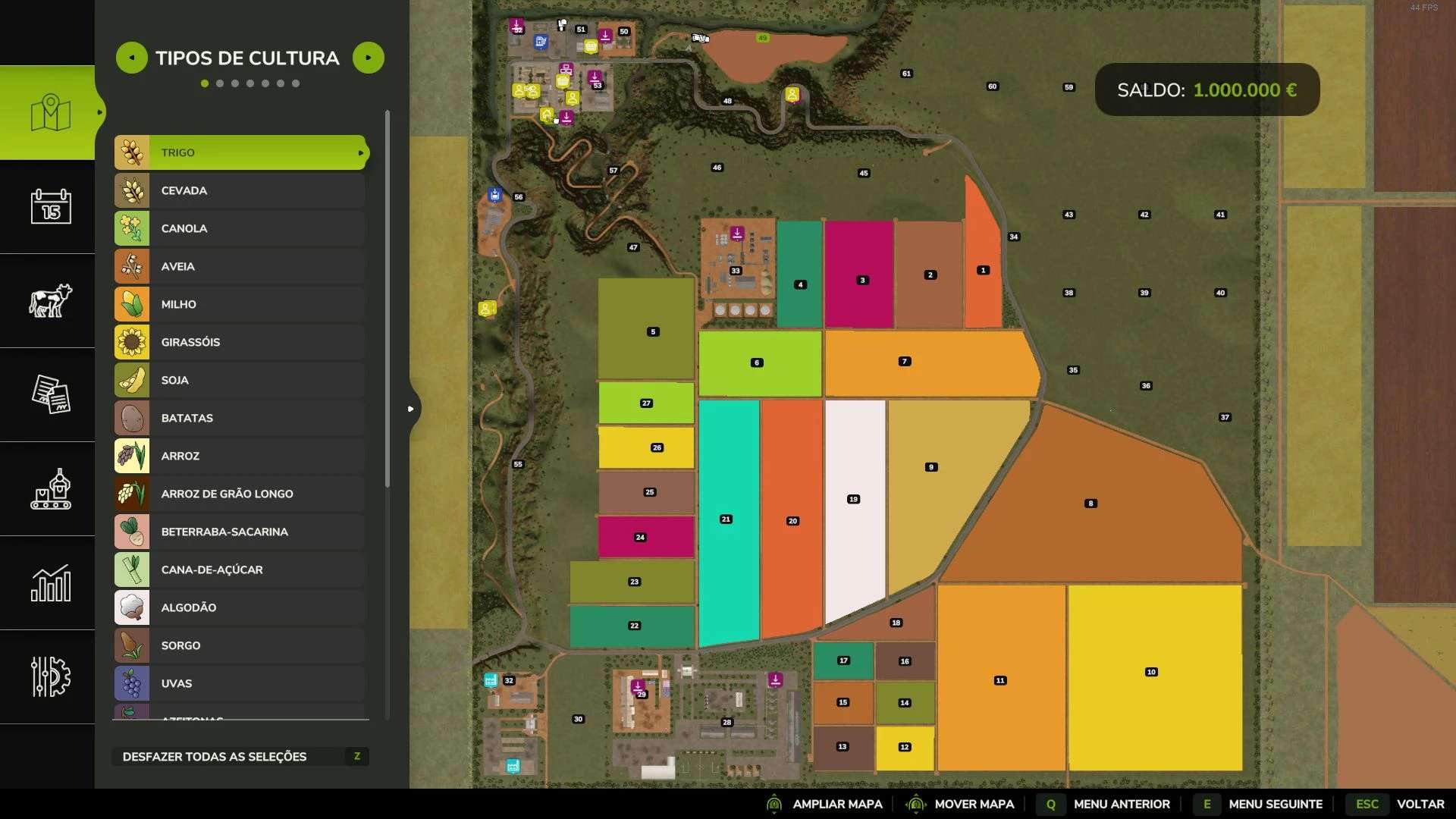Open the game settings gear-and-sliders section
Viewport: 1456px width, 819px height.
point(50,676)
